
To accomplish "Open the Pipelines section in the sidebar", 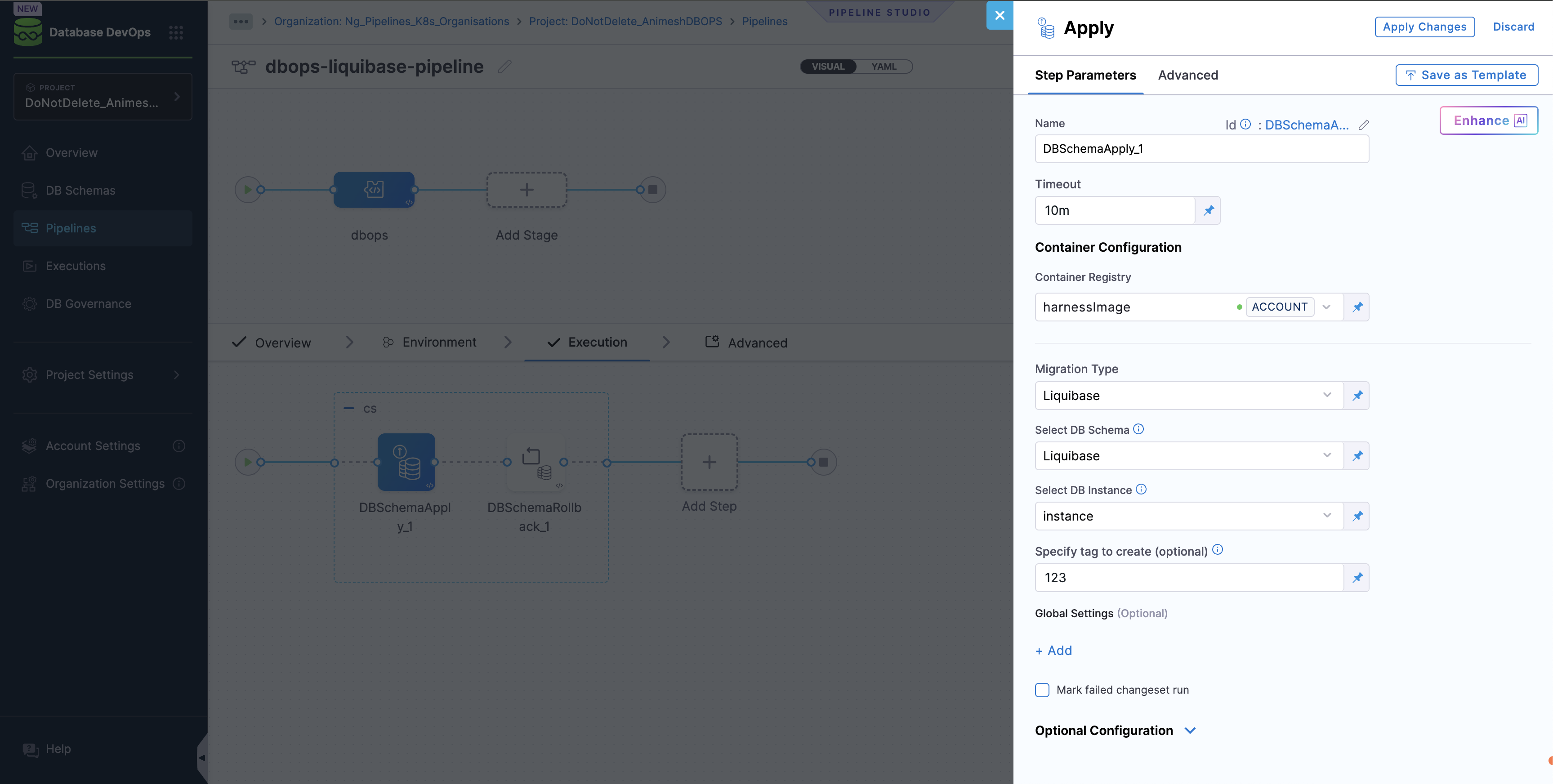I will [70, 228].
